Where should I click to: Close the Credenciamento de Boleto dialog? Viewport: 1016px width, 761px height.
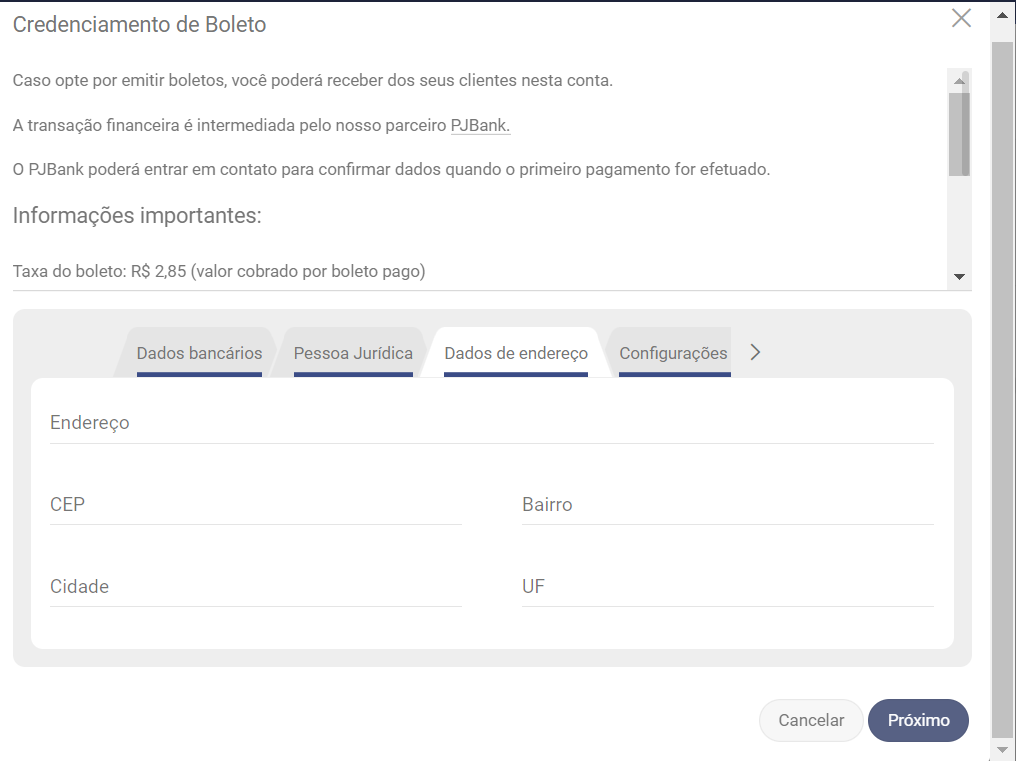click(x=961, y=18)
